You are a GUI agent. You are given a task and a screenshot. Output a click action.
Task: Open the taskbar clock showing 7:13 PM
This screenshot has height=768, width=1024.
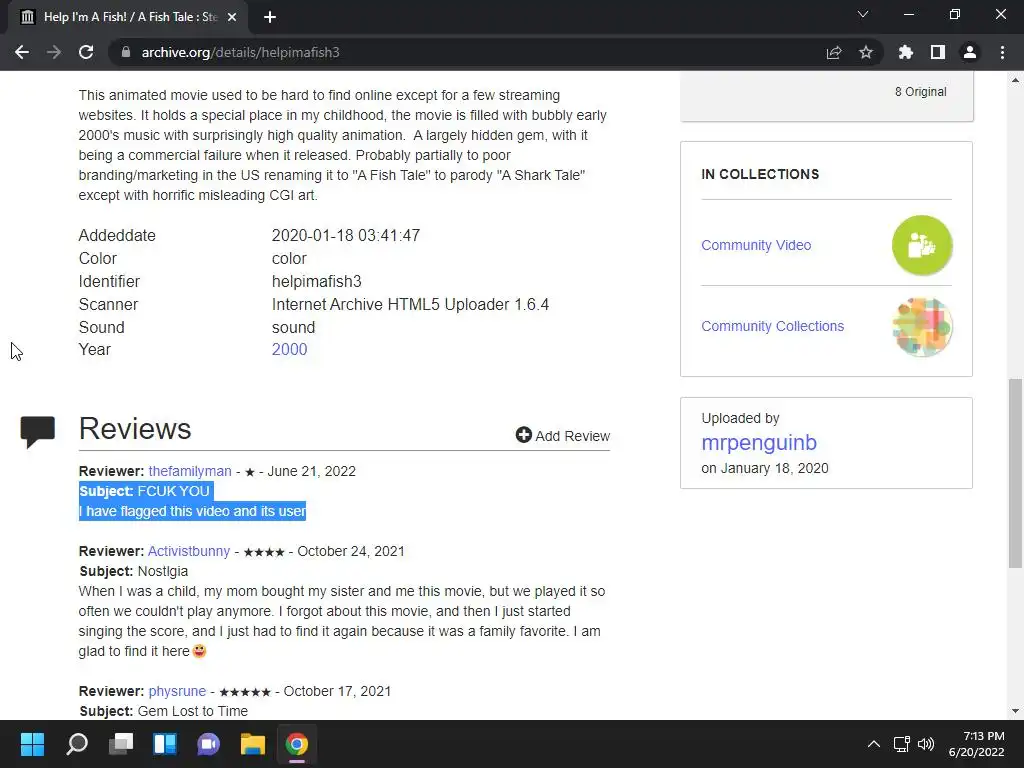[x=977, y=744]
